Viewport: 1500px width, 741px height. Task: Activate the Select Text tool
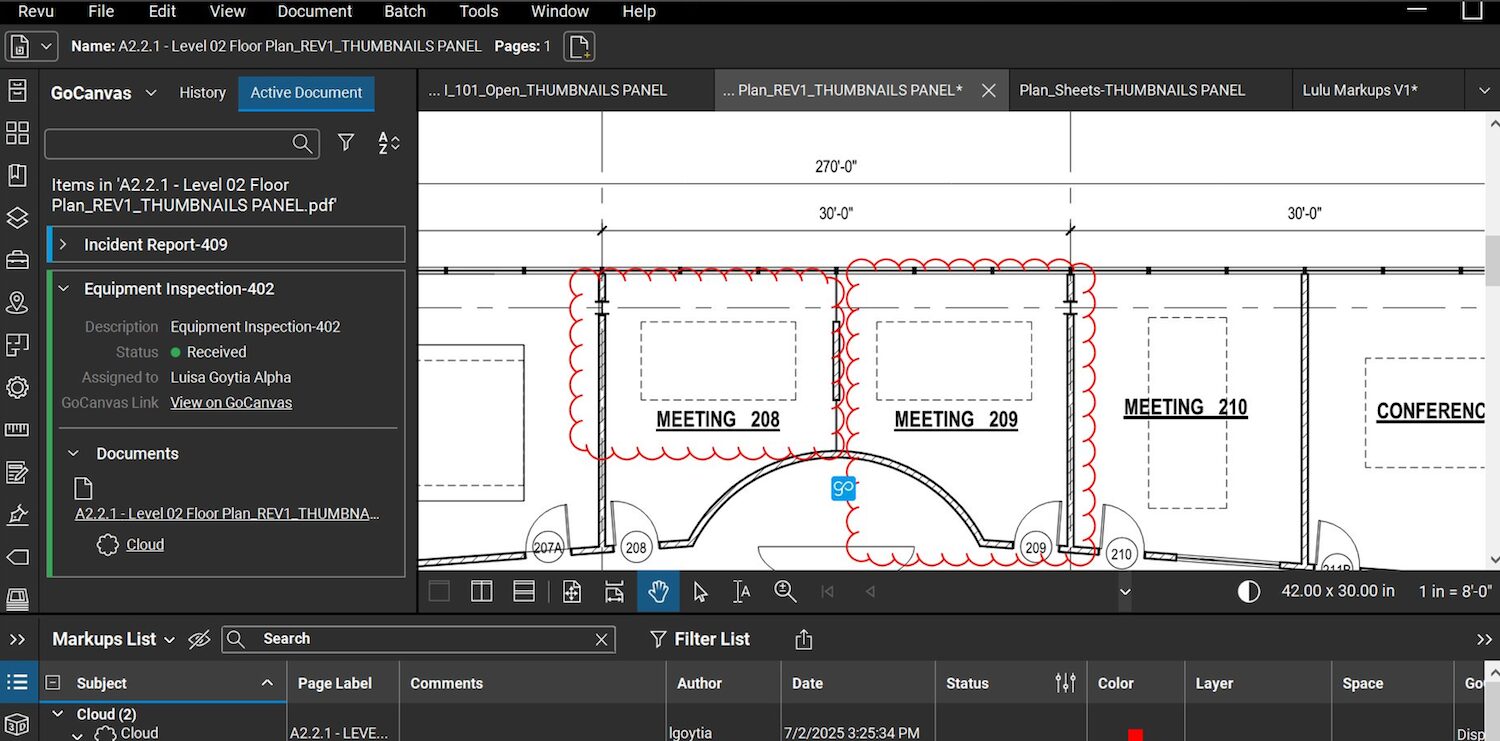pyautogui.click(x=741, y=591)
